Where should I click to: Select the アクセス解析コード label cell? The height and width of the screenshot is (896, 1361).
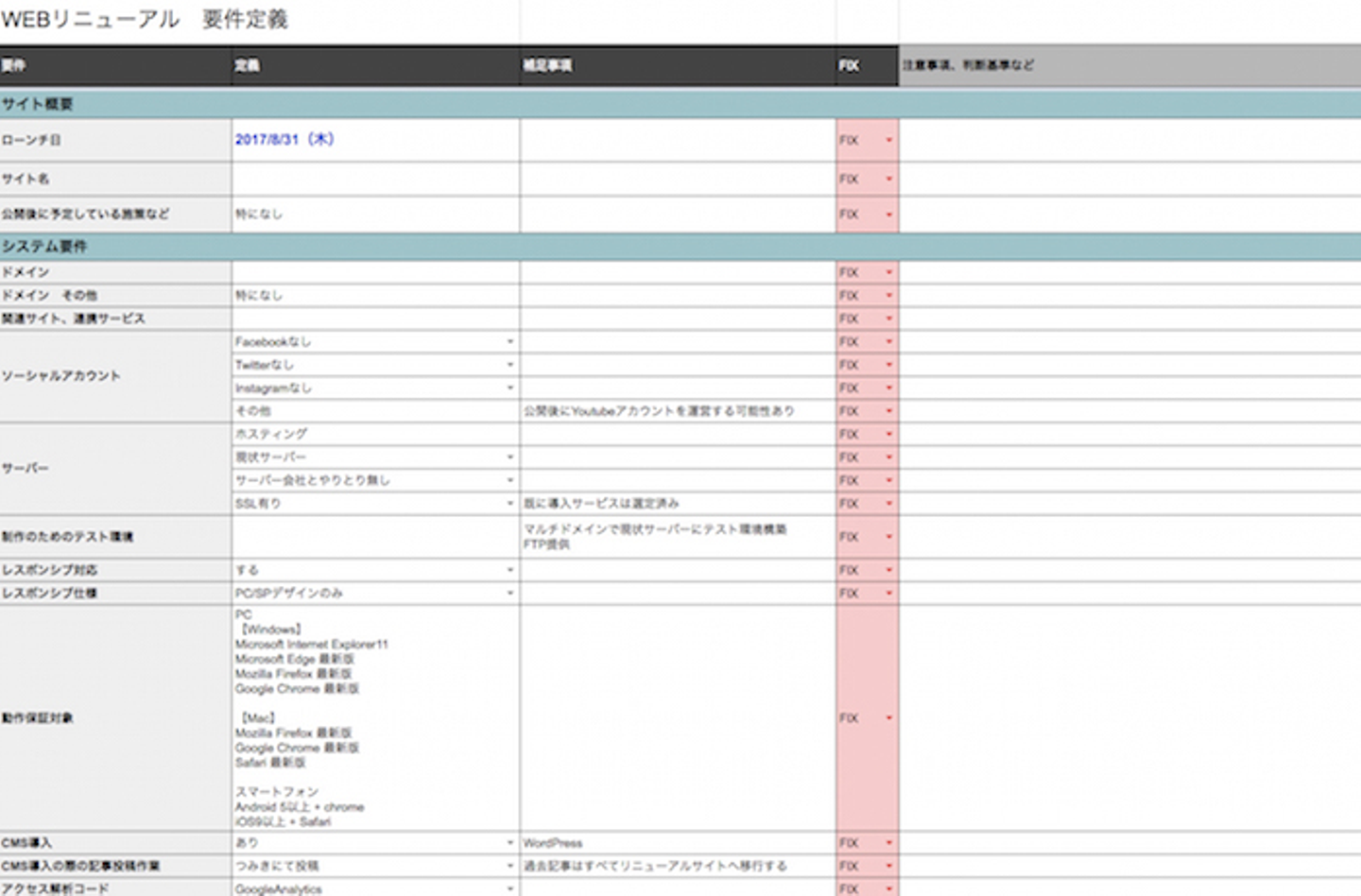[x=115, y=888]
